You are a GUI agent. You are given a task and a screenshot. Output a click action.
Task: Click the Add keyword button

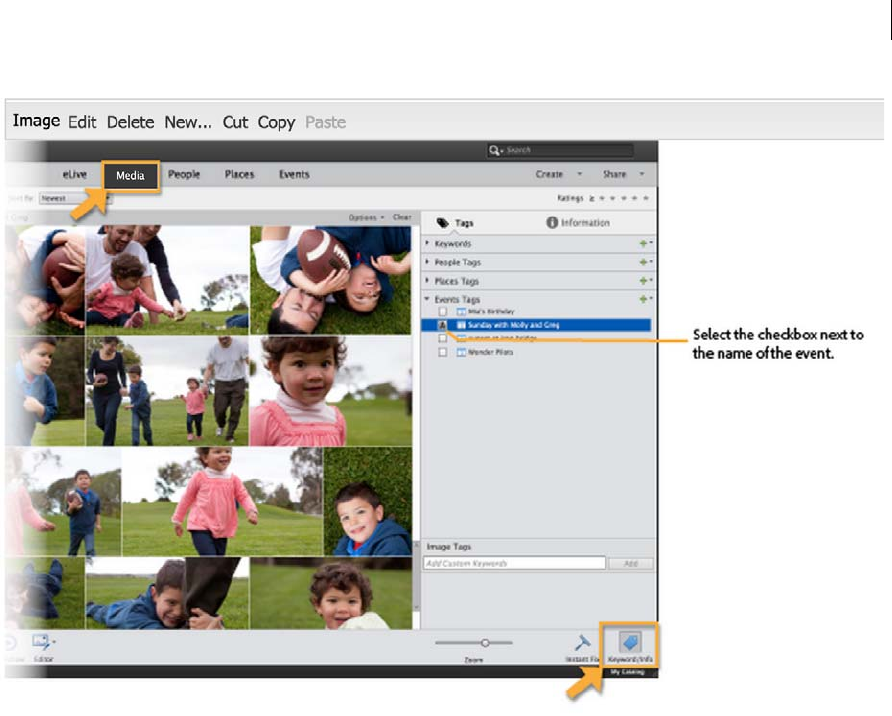pyautogui.click(x=631, y=564)
